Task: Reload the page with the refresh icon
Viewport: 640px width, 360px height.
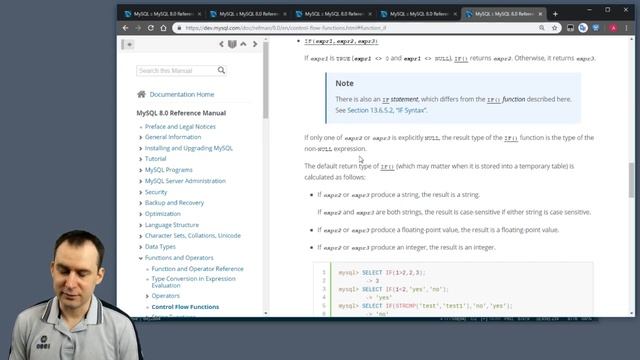Action: pos(151,28)
